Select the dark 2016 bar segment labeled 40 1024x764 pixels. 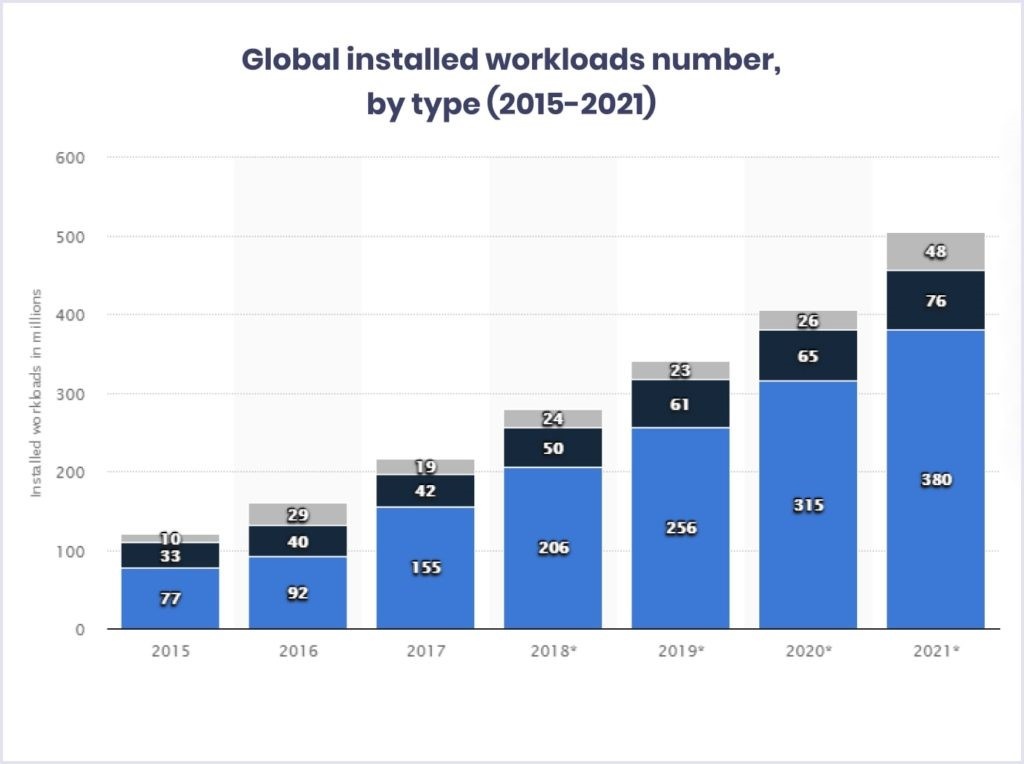pos(298,541)
